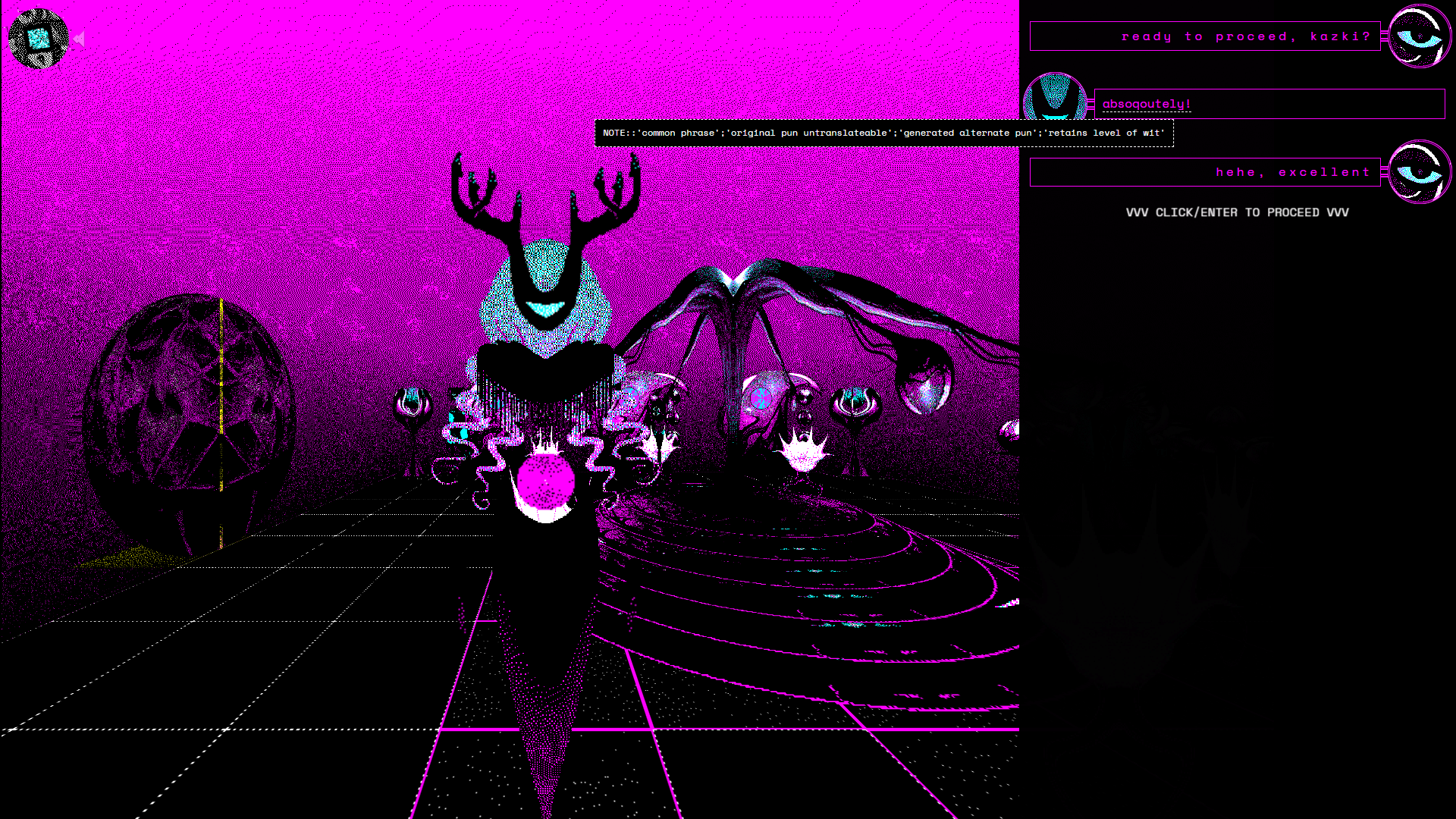Click the 'ready to proceed, kazki?' dialogue box
1456x819 pixels.
click(1204, 36)
